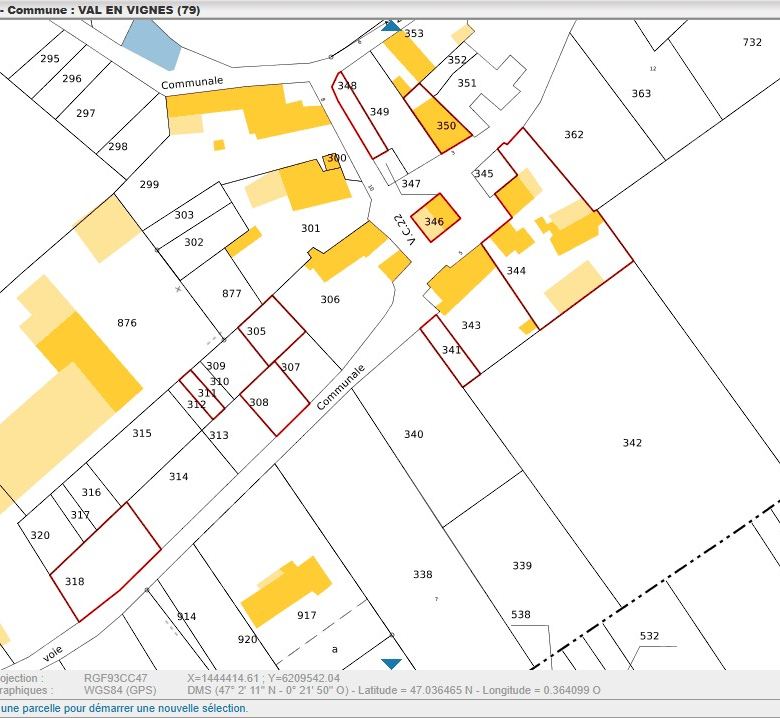Screen dimensions: 780x718
Task: Click parcel 532 label
Action: tap(649, 636)
